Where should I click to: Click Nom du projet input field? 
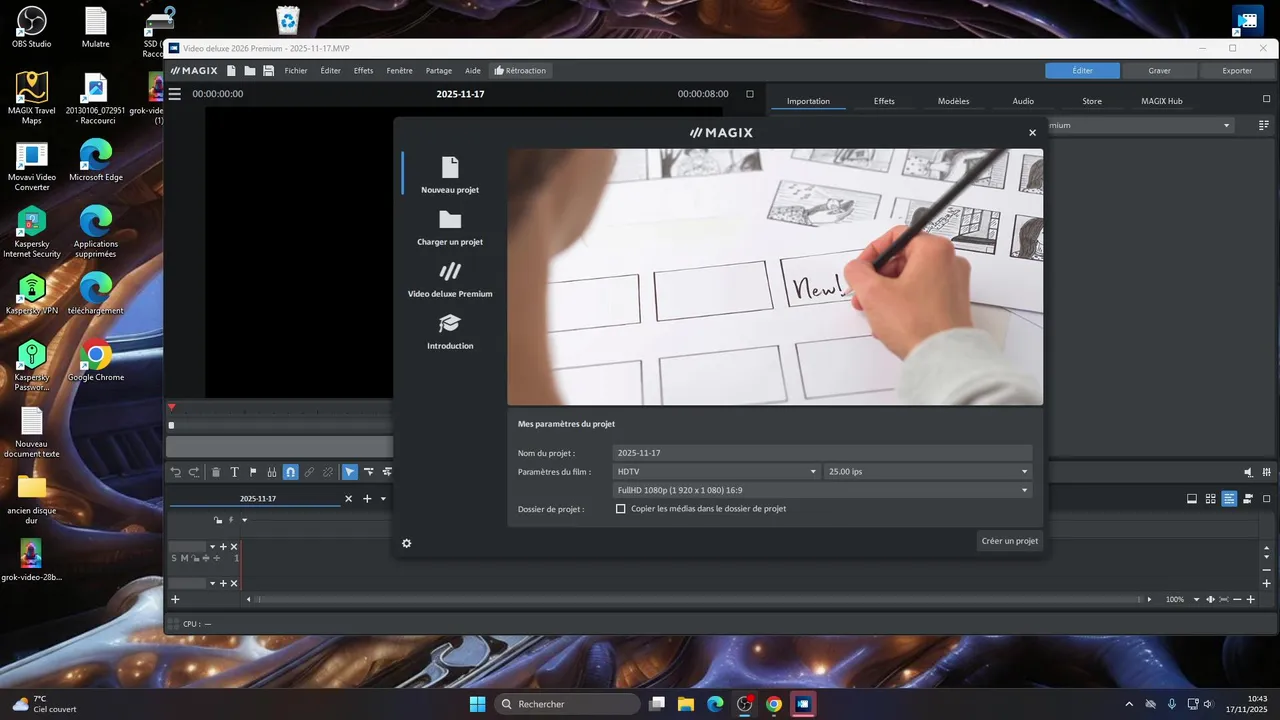click(822, 453)
